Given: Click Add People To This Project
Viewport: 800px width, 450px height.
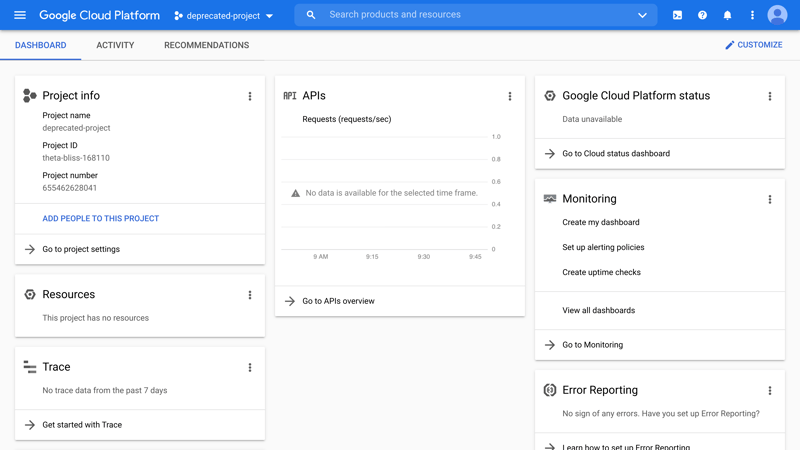Looking at the screenshot, I should [101, 218].
